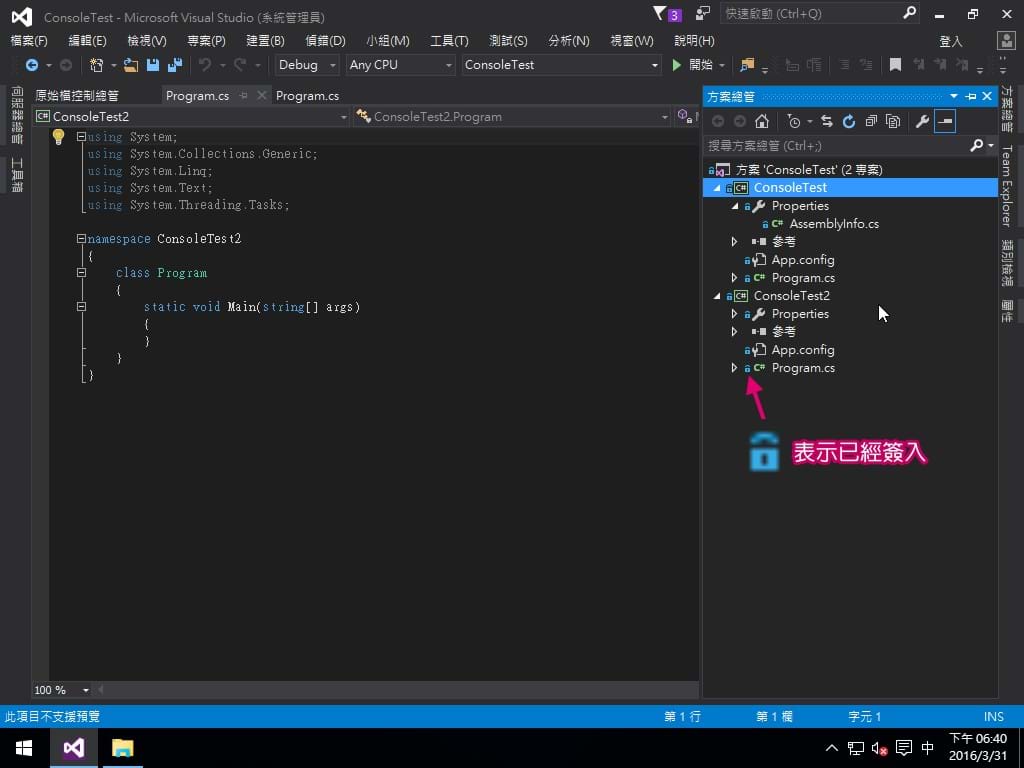Switch to the second, unpinned Program.cs tab

307,95
